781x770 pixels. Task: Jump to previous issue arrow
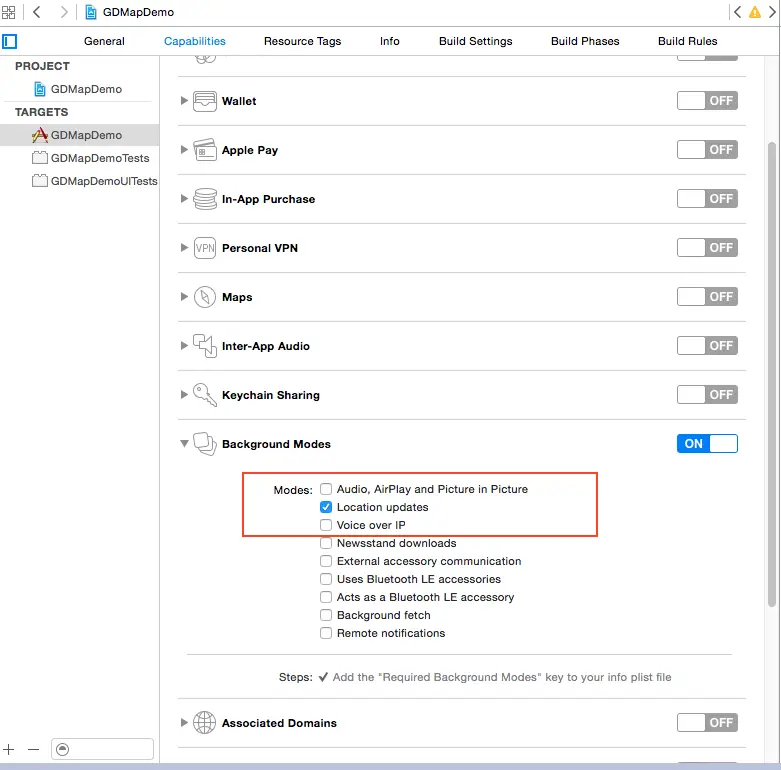coord(738,12)
